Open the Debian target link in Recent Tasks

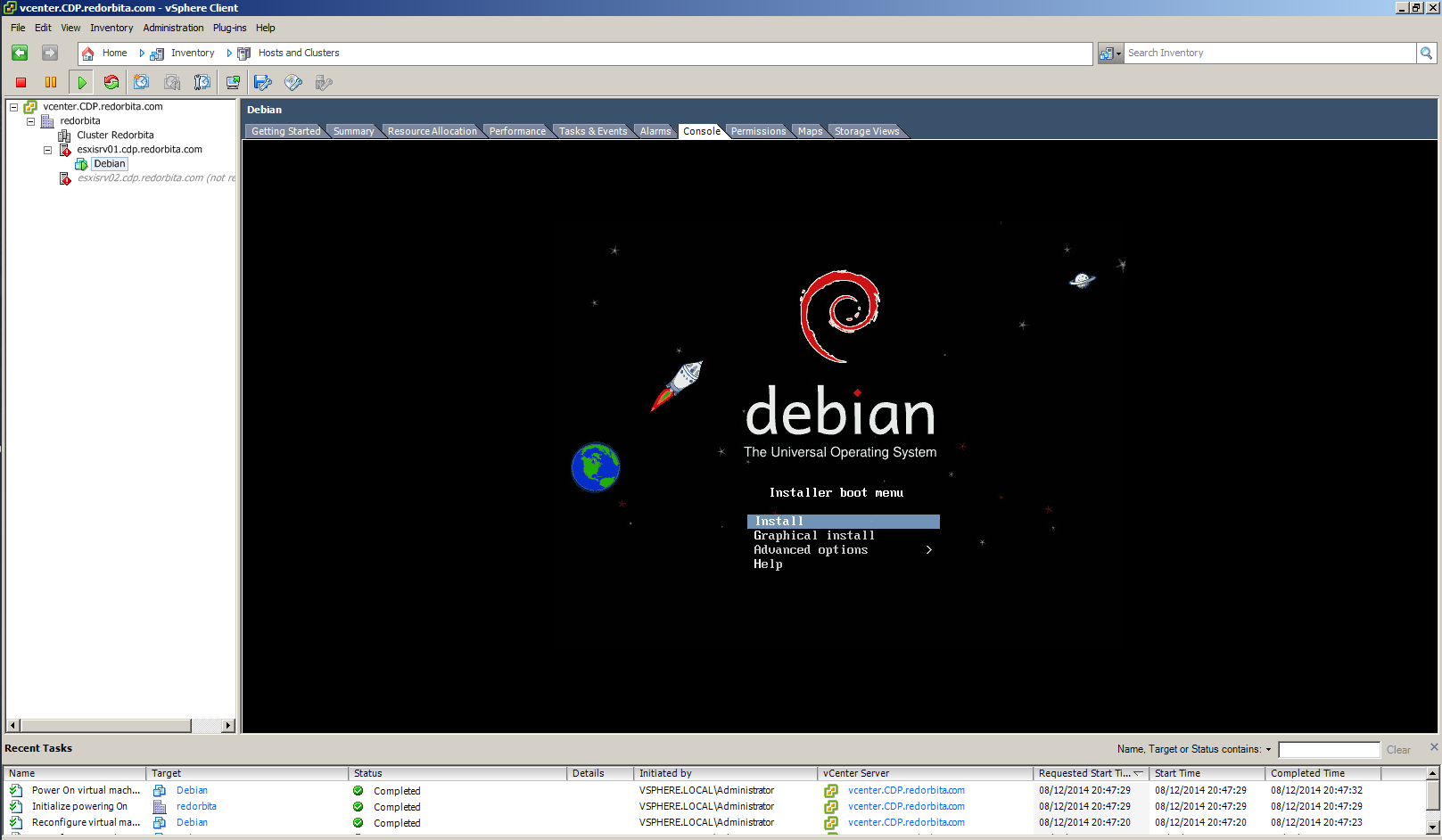[192, 790]
